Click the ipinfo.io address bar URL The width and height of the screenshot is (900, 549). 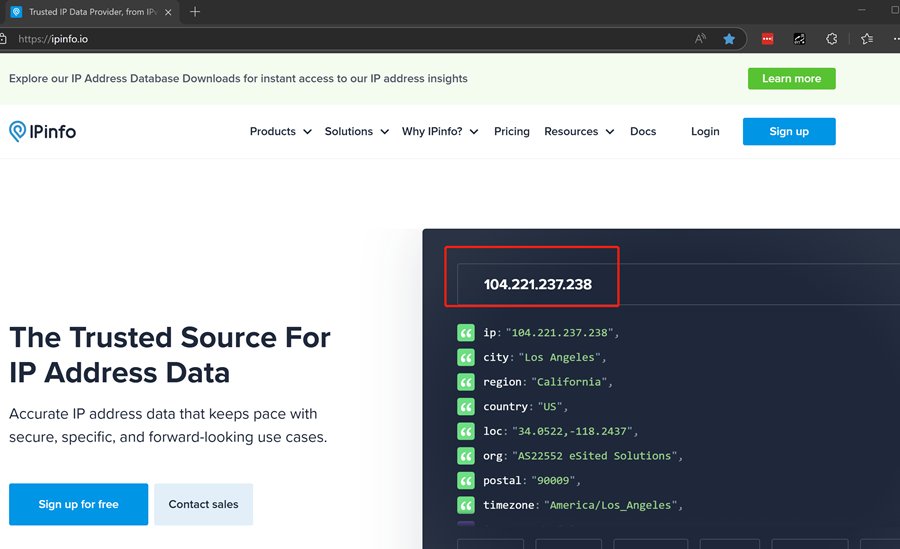tap(53, 39)
